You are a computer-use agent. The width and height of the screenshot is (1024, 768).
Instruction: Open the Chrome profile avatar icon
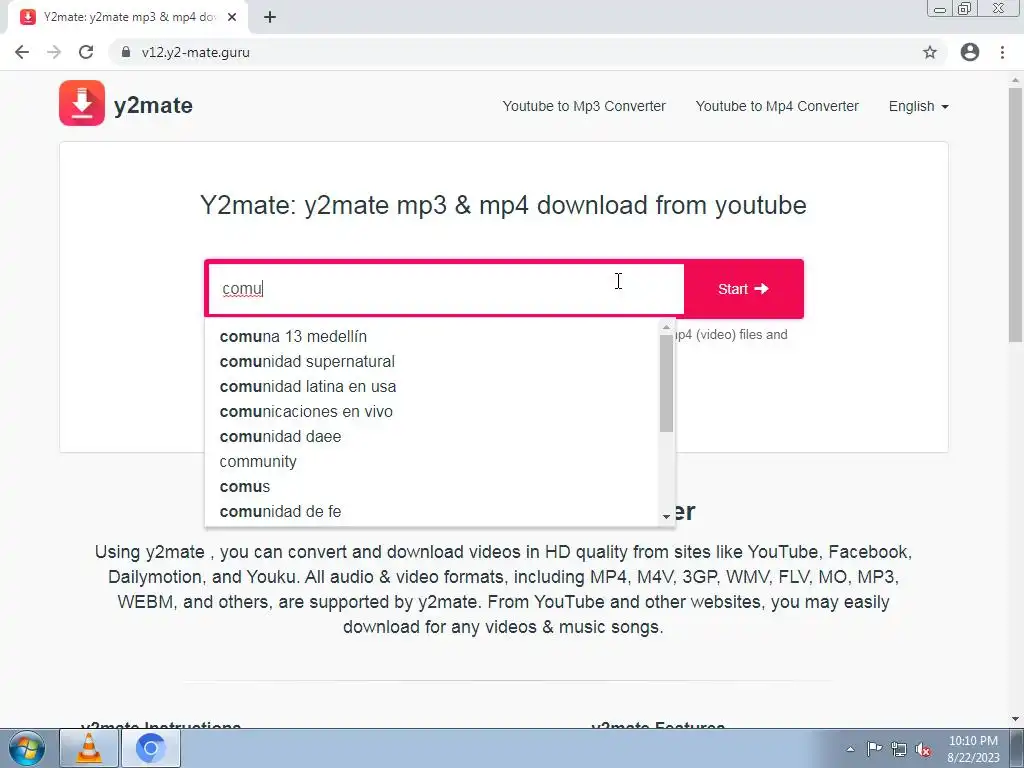point(970,52)
